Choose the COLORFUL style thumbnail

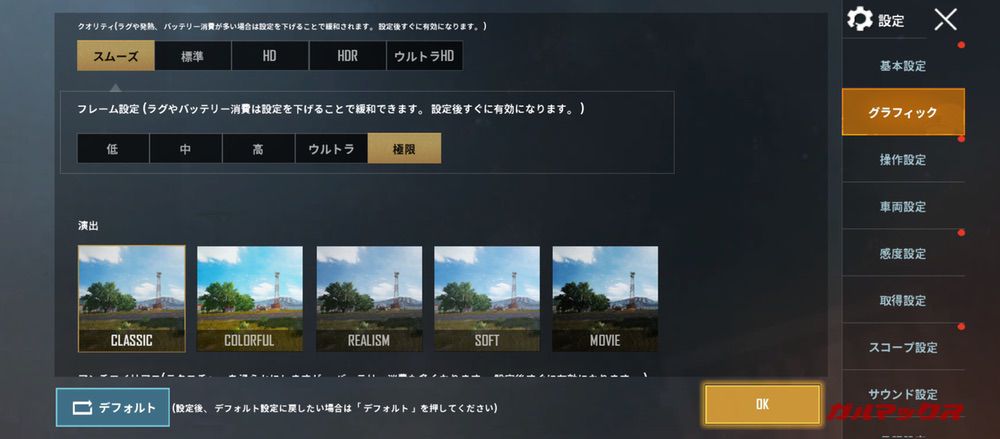click(250, 299)
